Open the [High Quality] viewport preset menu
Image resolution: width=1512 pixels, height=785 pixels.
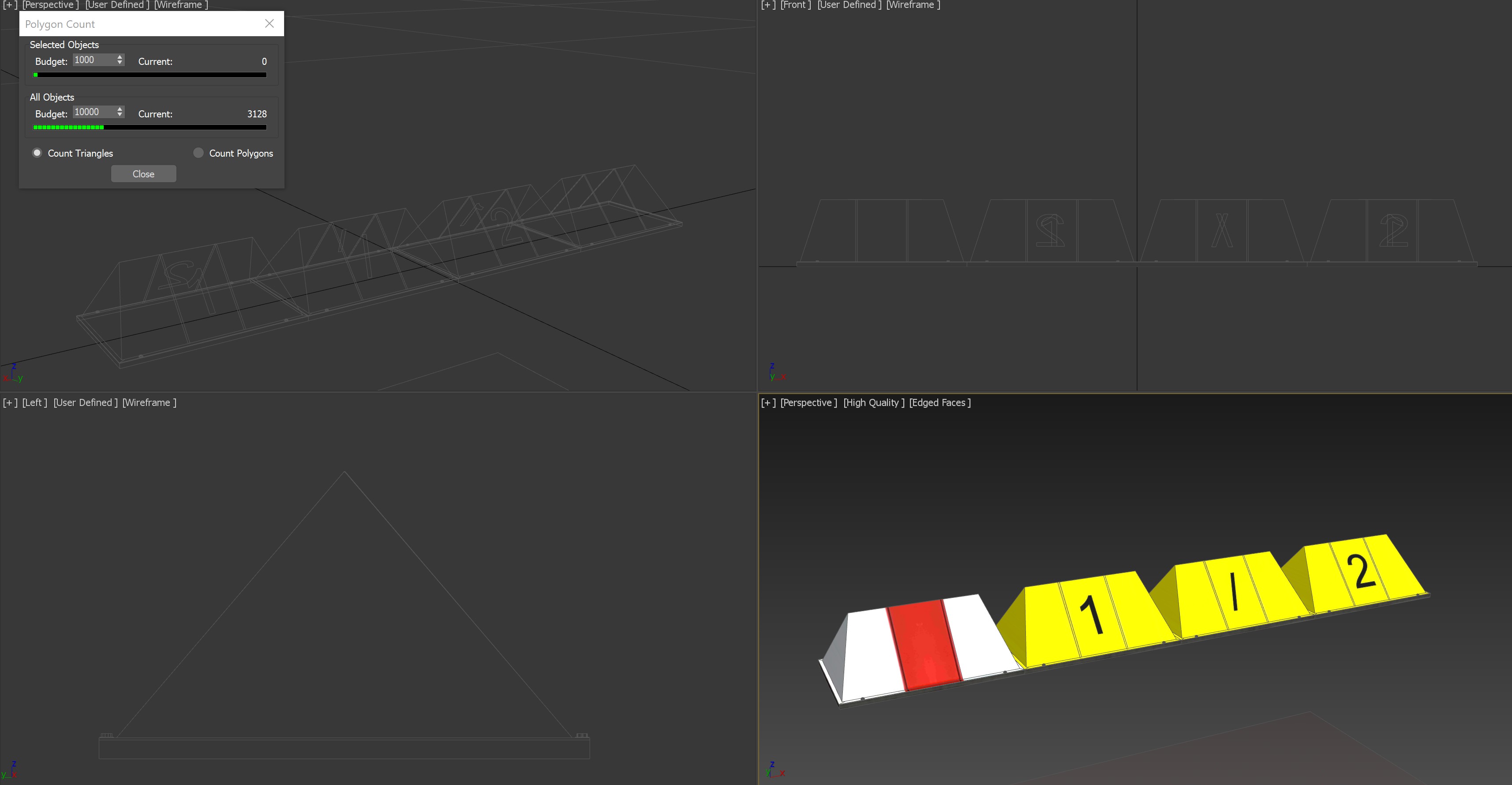(x=873, y=402)
